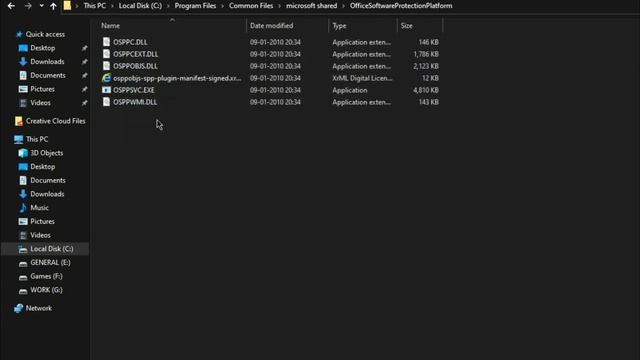Select OfficeSoftwareProtectionPlatform breadcrumb

[401, 6]
